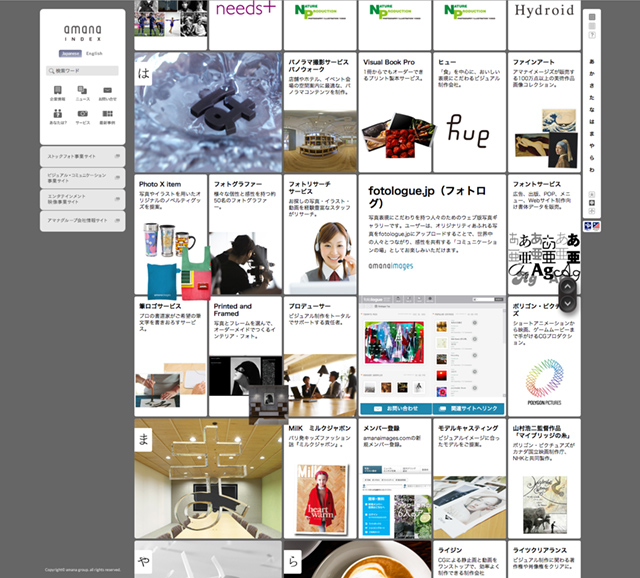Screen dimensions: 640x578
Task: Jump to the ま index letter
Action: (592, 133)
